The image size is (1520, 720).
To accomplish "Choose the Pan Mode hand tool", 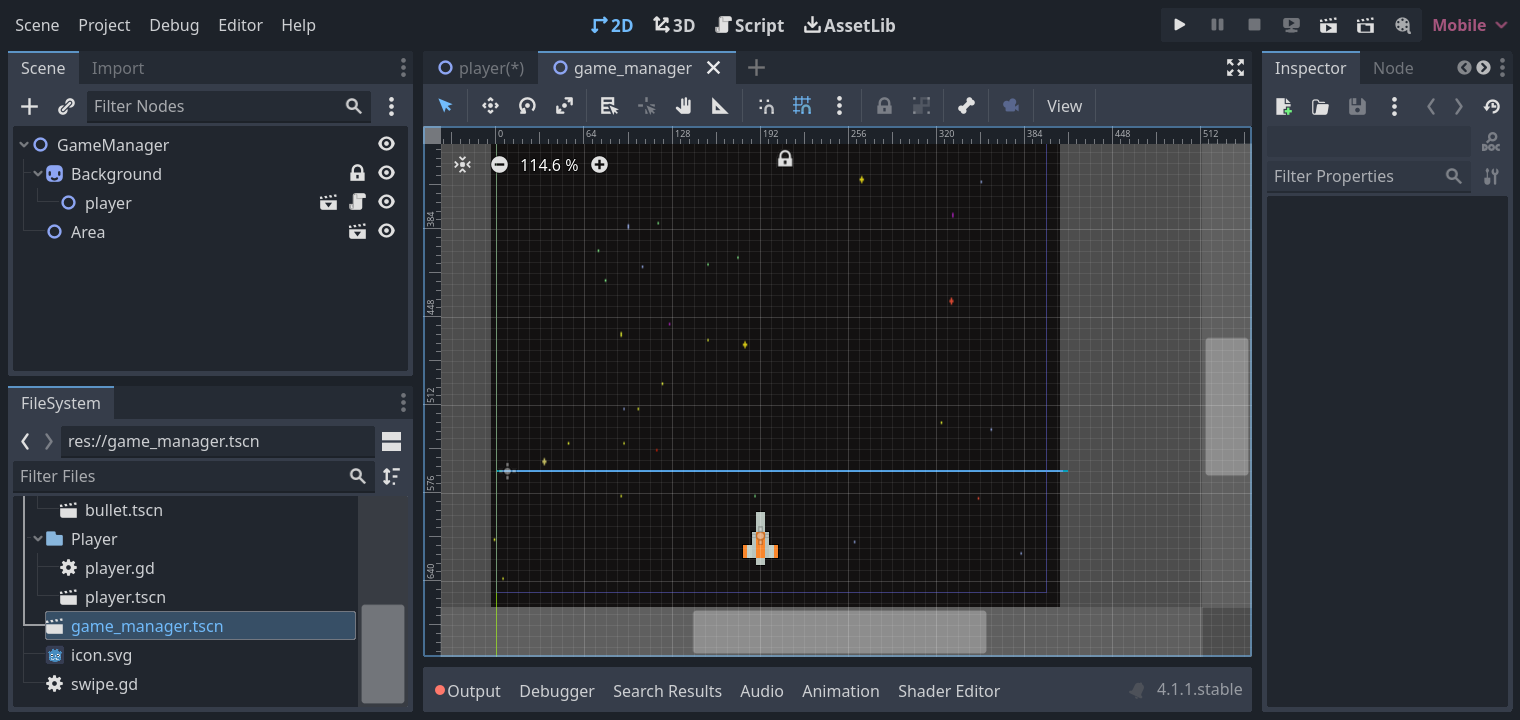I will click(x=683, y=106).
